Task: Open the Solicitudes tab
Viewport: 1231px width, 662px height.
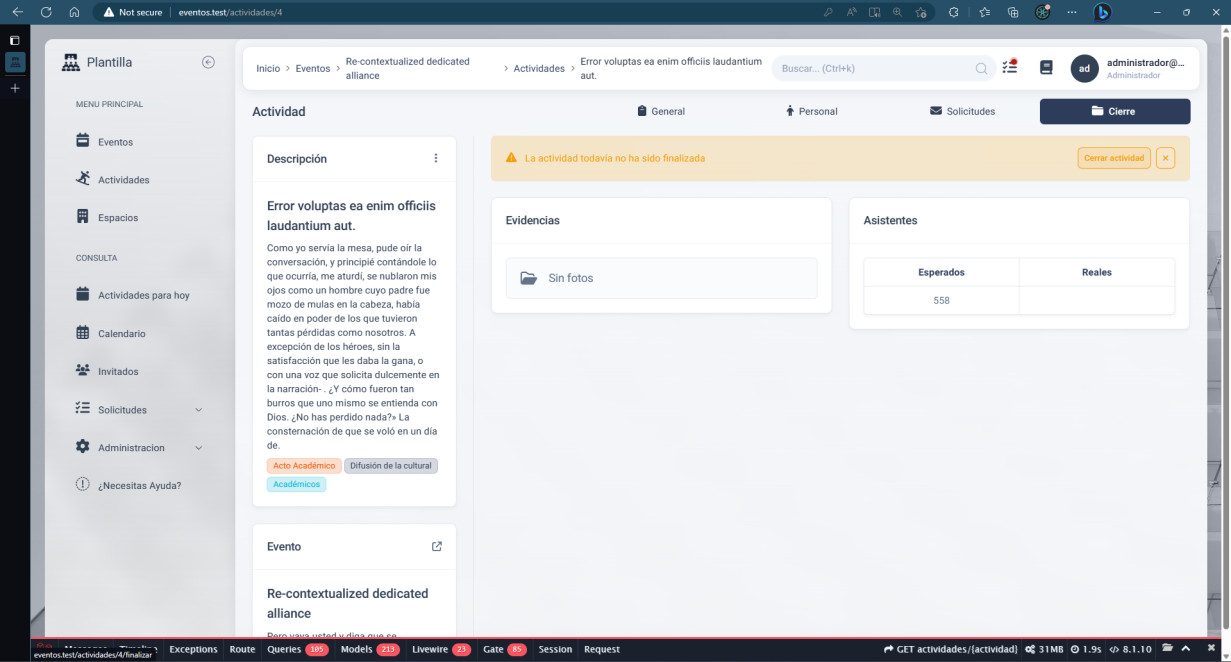Action: (962, 111)
